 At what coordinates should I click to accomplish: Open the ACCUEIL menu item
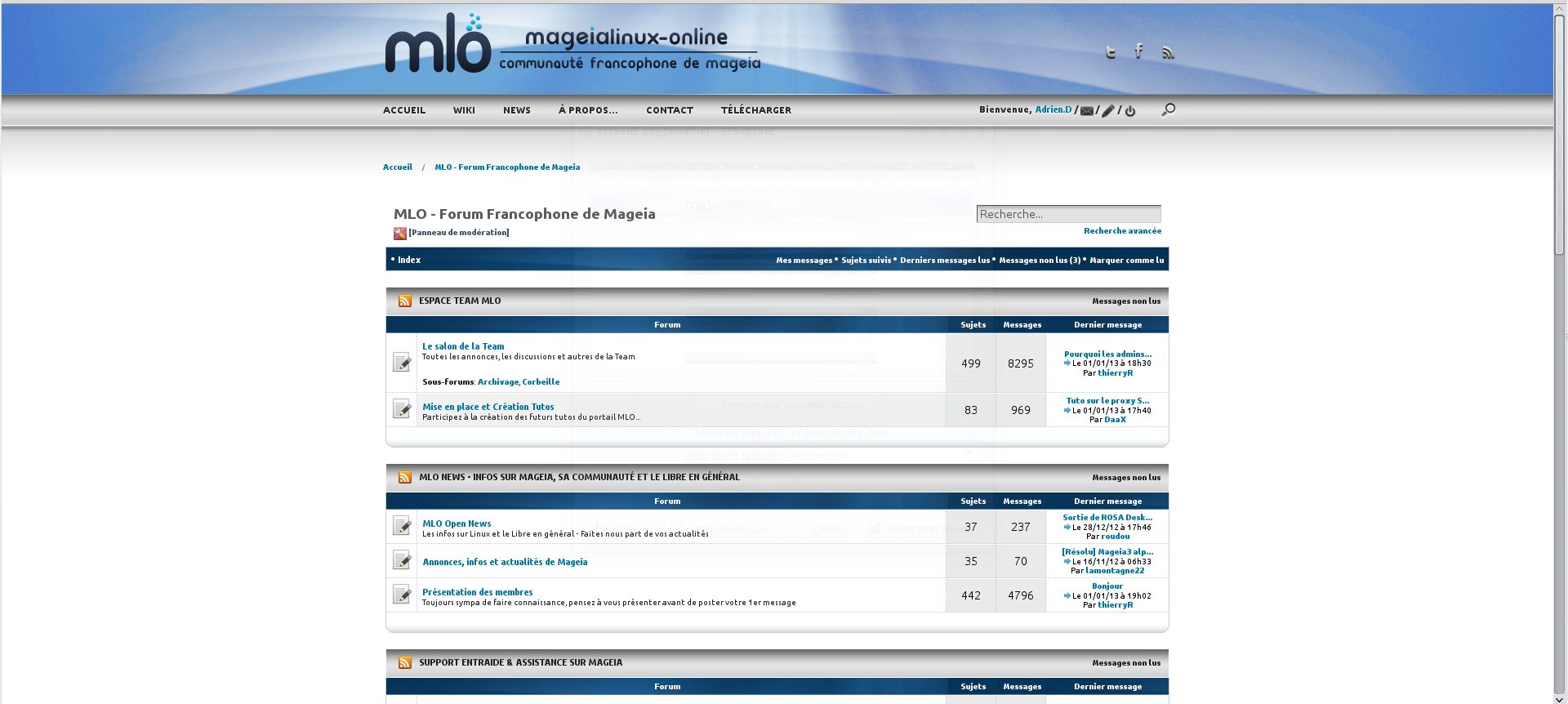tap(404, 110)
